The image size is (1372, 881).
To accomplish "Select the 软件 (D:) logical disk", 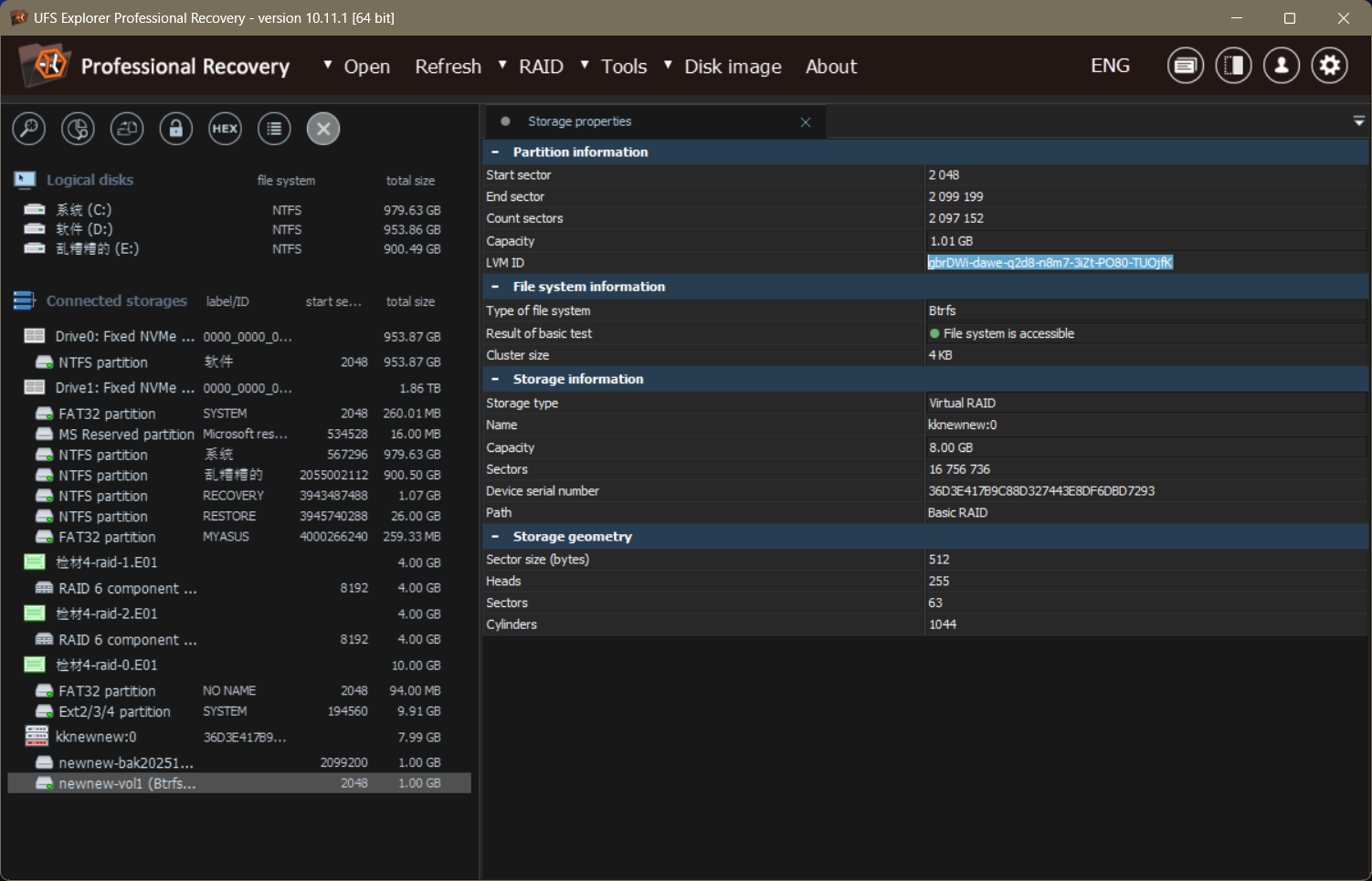I will [x=239, y=229].
